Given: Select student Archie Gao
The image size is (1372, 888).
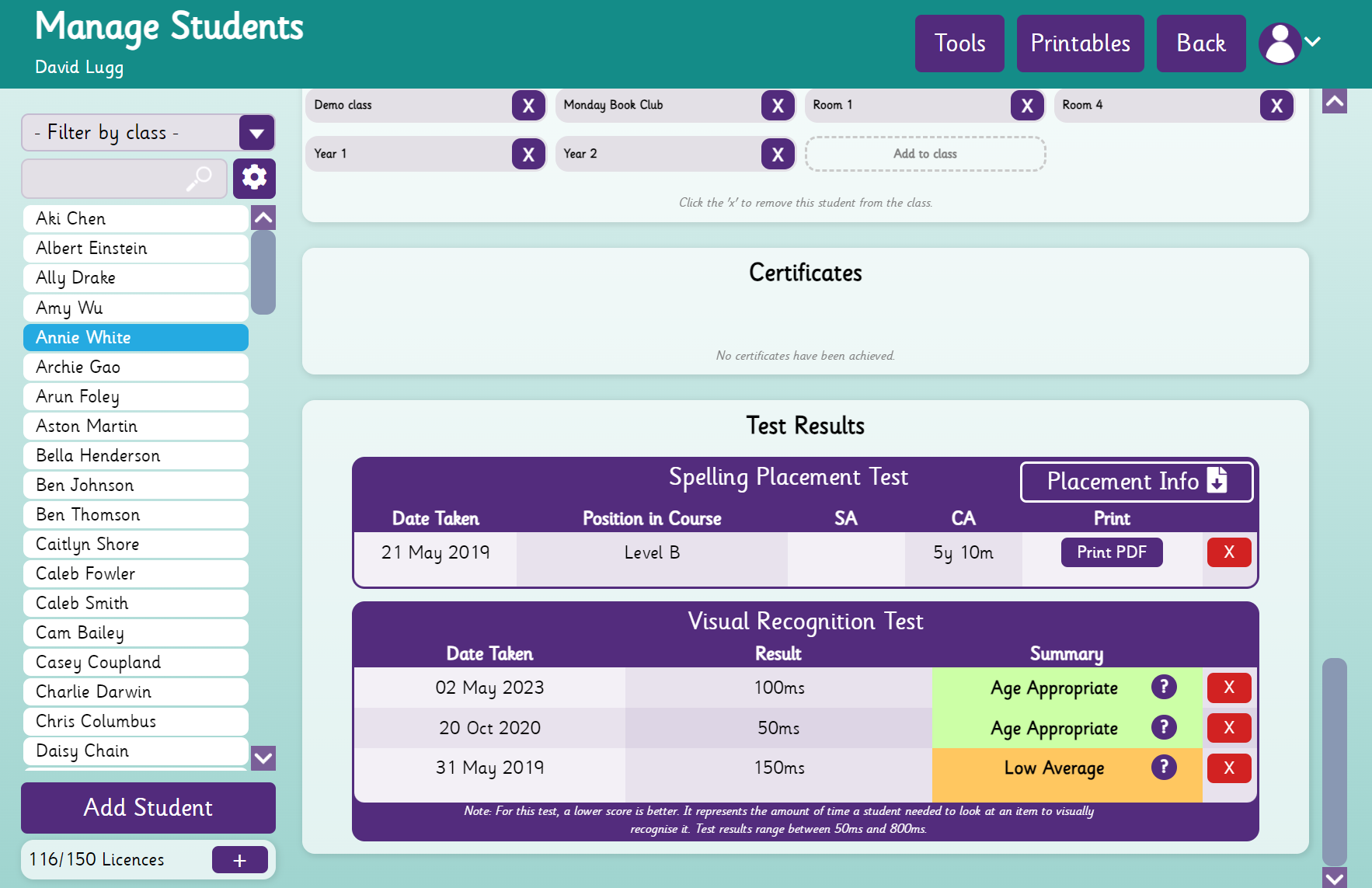Looking at the screenshot, I should tap(136, 367).
